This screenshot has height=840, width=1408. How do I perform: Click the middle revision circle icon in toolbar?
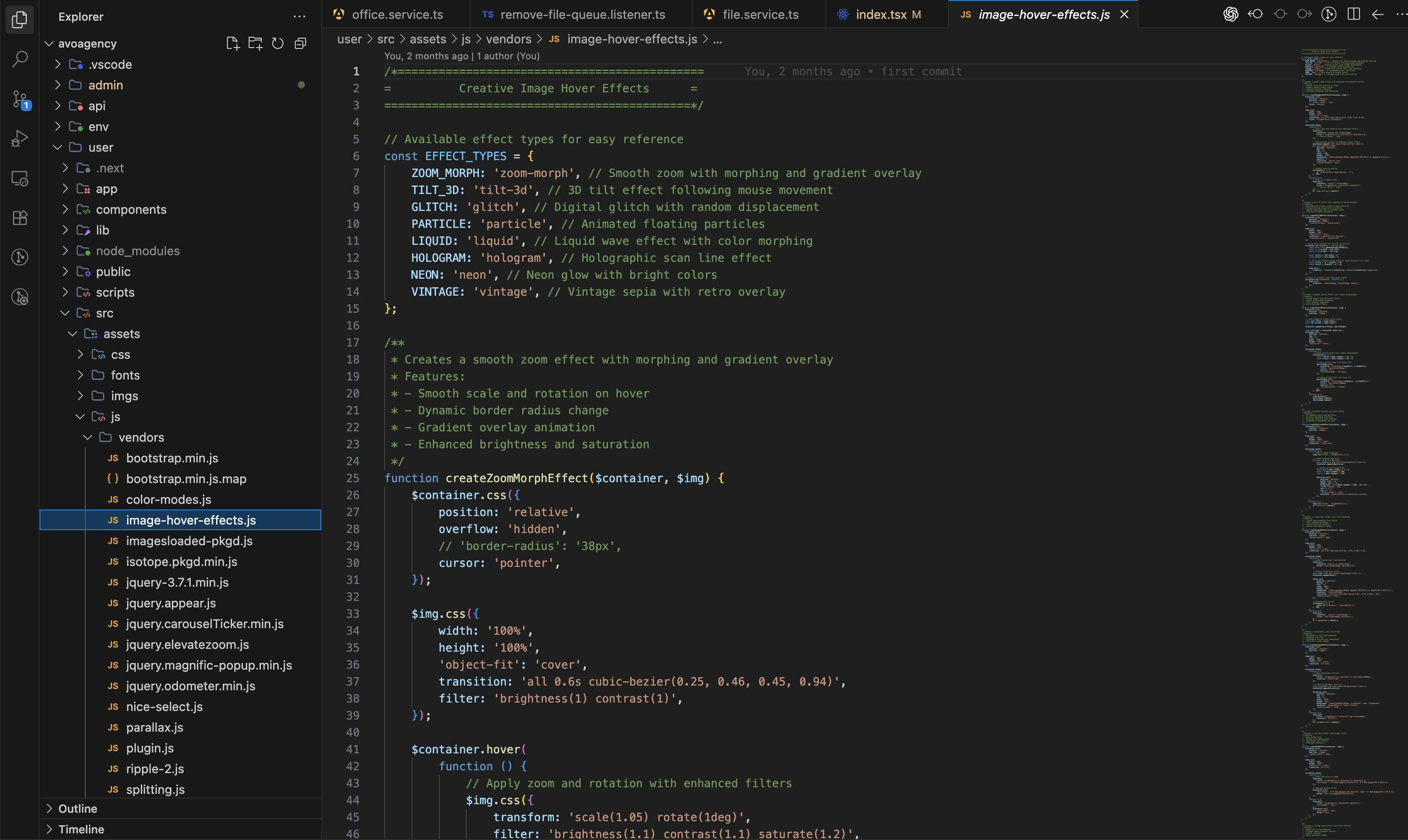(x=1280, y=14)
